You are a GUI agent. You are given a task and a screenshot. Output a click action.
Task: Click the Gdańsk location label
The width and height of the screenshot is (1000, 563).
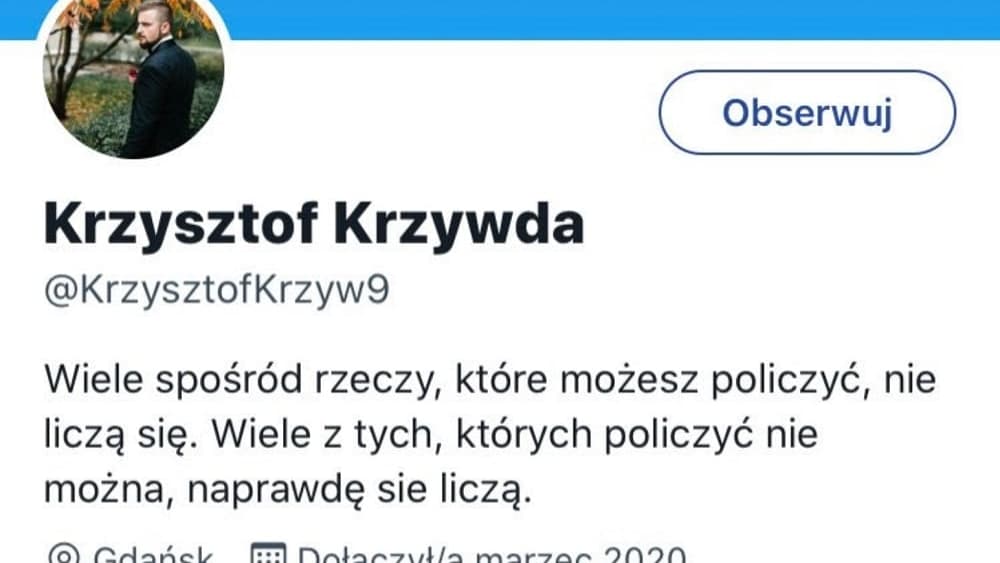pyautogui.click(x=153, y=555)
